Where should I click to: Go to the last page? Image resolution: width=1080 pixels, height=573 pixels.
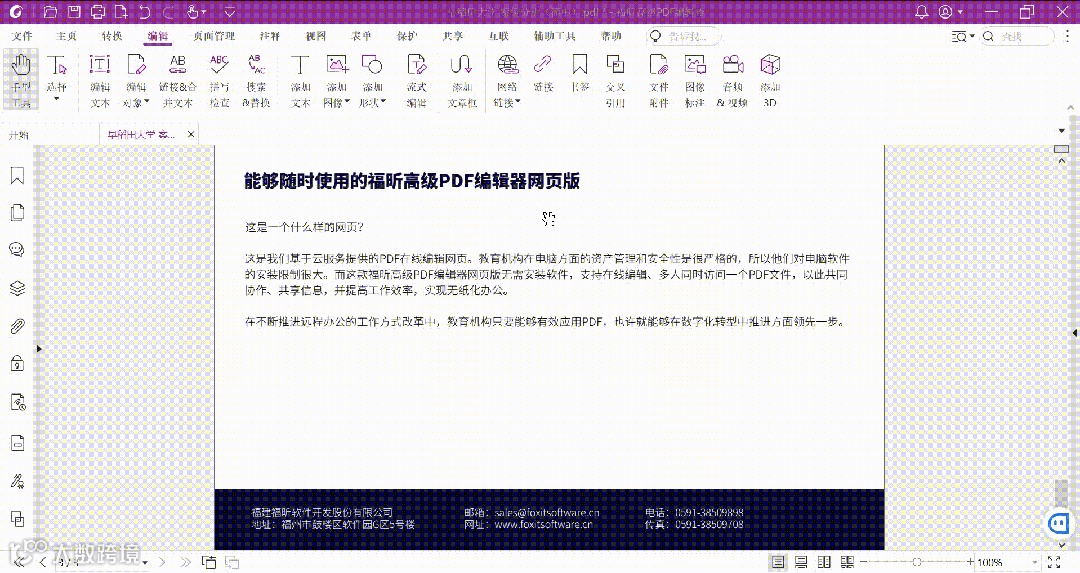pos(185,562)
